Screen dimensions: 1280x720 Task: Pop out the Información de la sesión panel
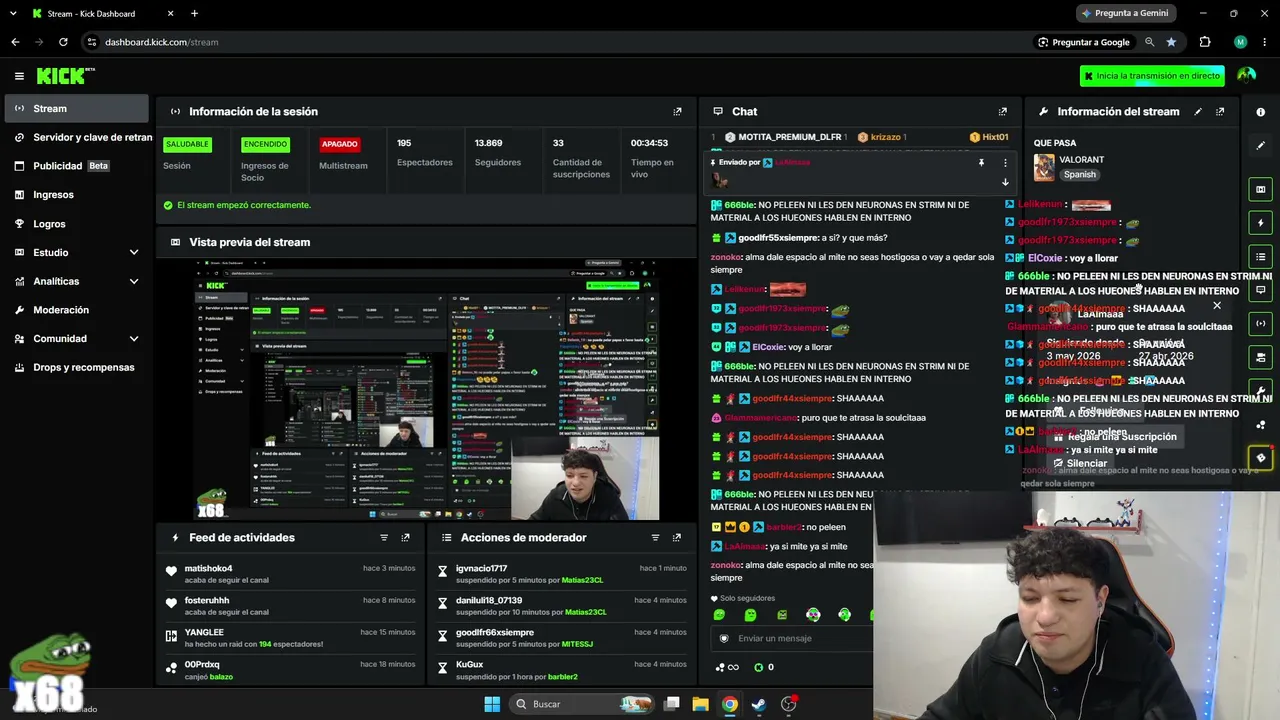pyautogui.click(x=677, y=112)
